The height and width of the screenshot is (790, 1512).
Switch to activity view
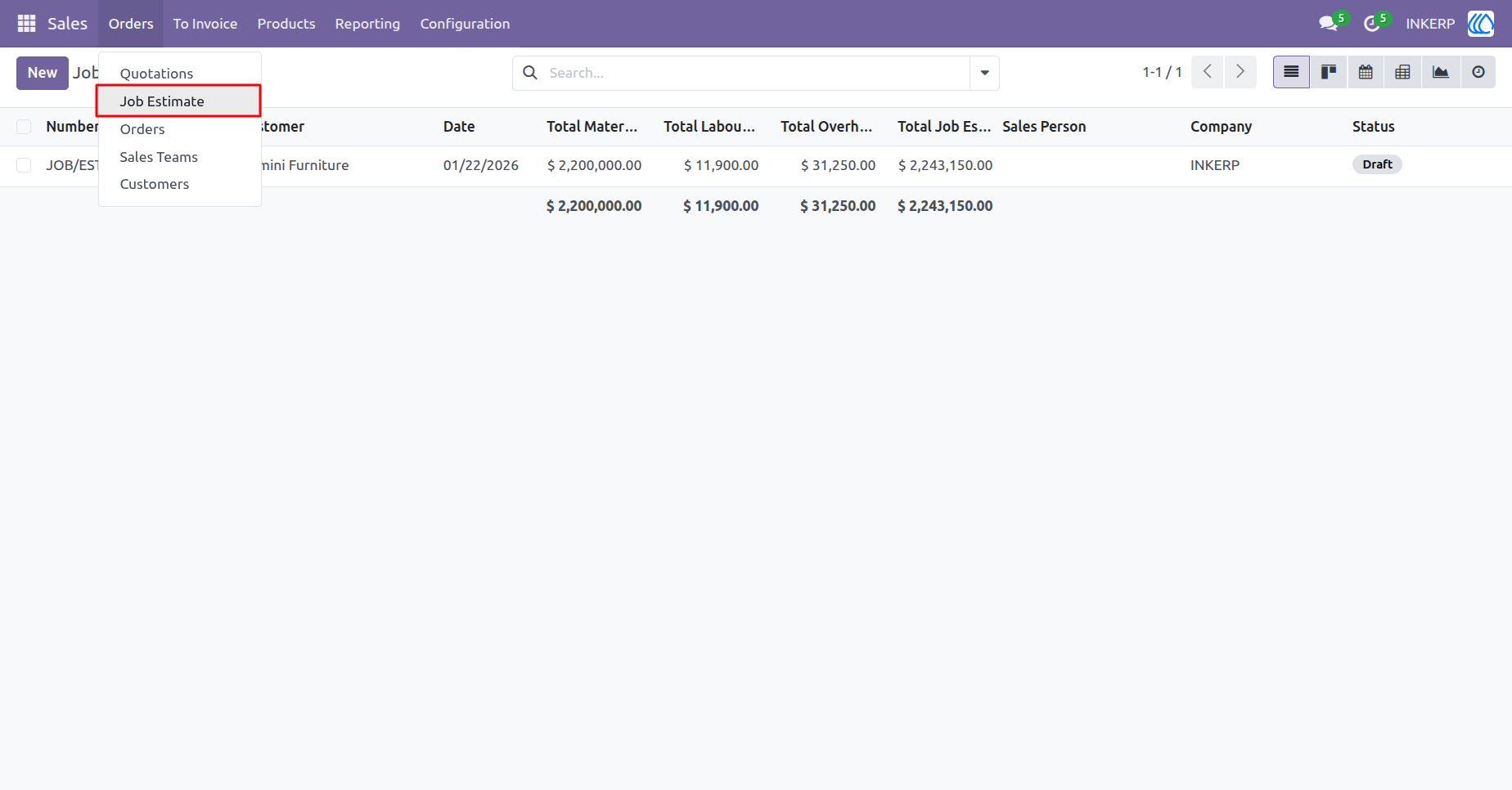(x=1478, y=72)
